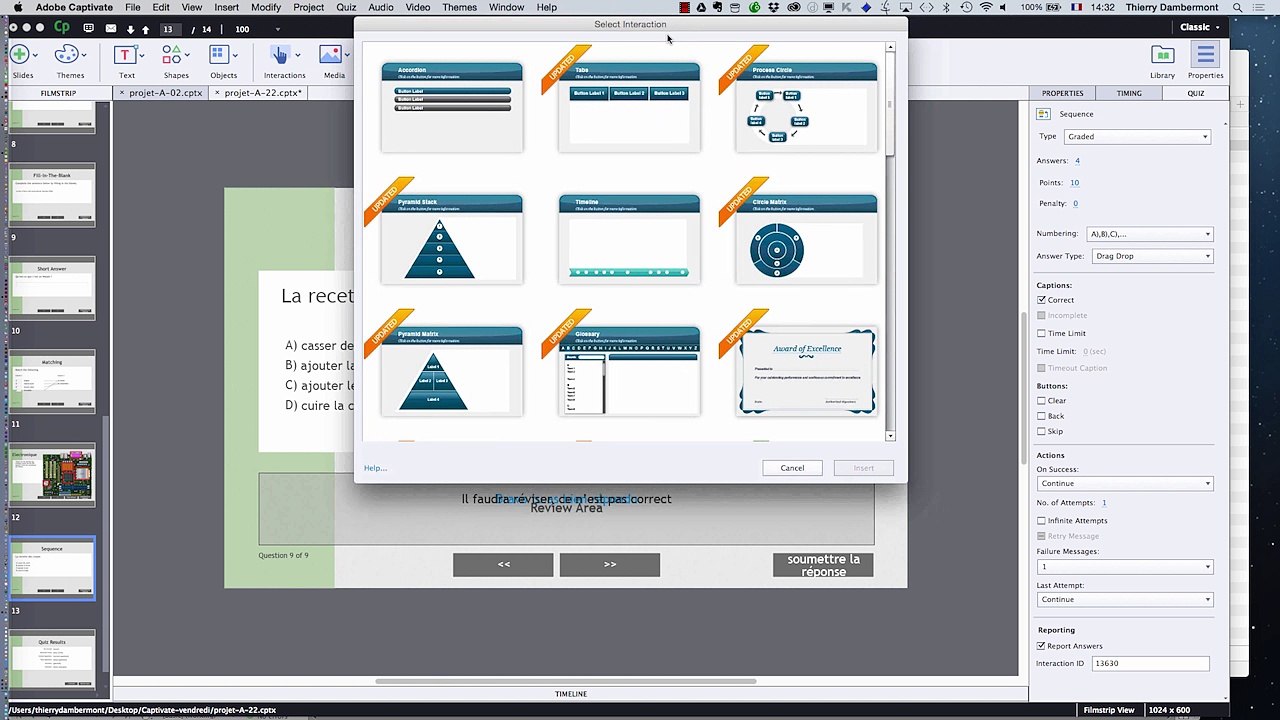This screenshot has width=1280, height=720.
Task: Close the projet-A-22.cptx tab
Action: 218,93
